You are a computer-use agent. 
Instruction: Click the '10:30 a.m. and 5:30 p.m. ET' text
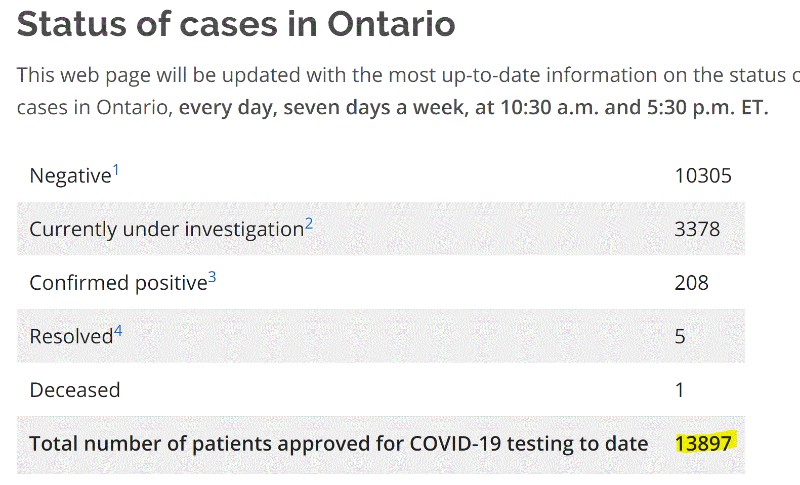point(634,108)
